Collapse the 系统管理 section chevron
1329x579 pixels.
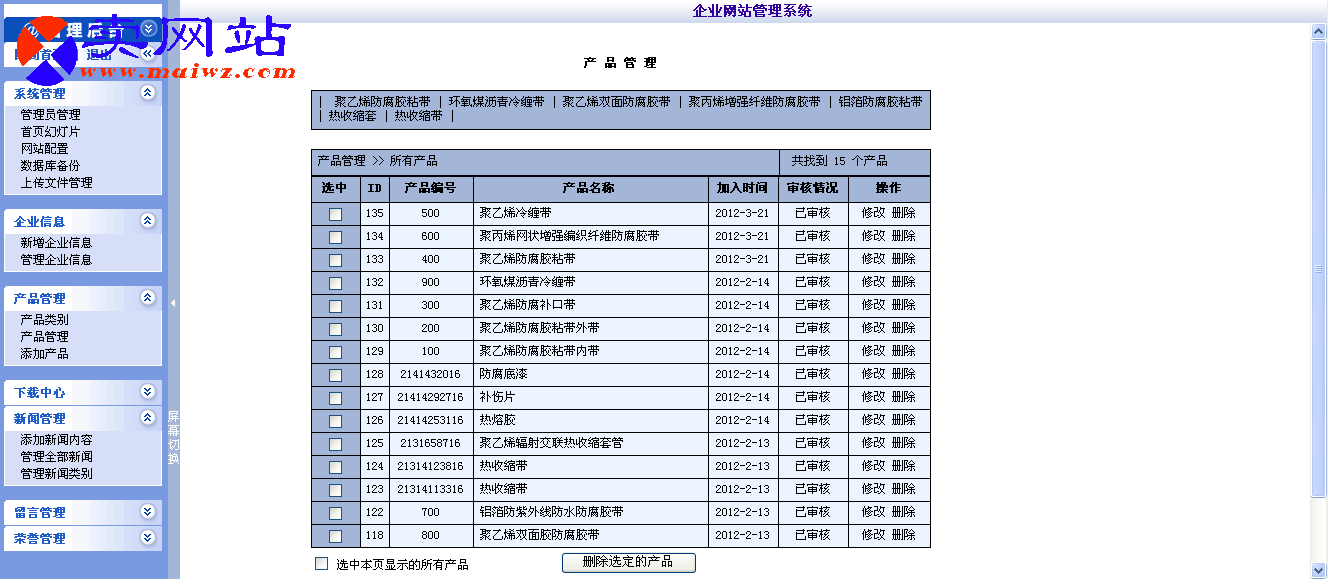pyautogui.click(x=148, y=93)
